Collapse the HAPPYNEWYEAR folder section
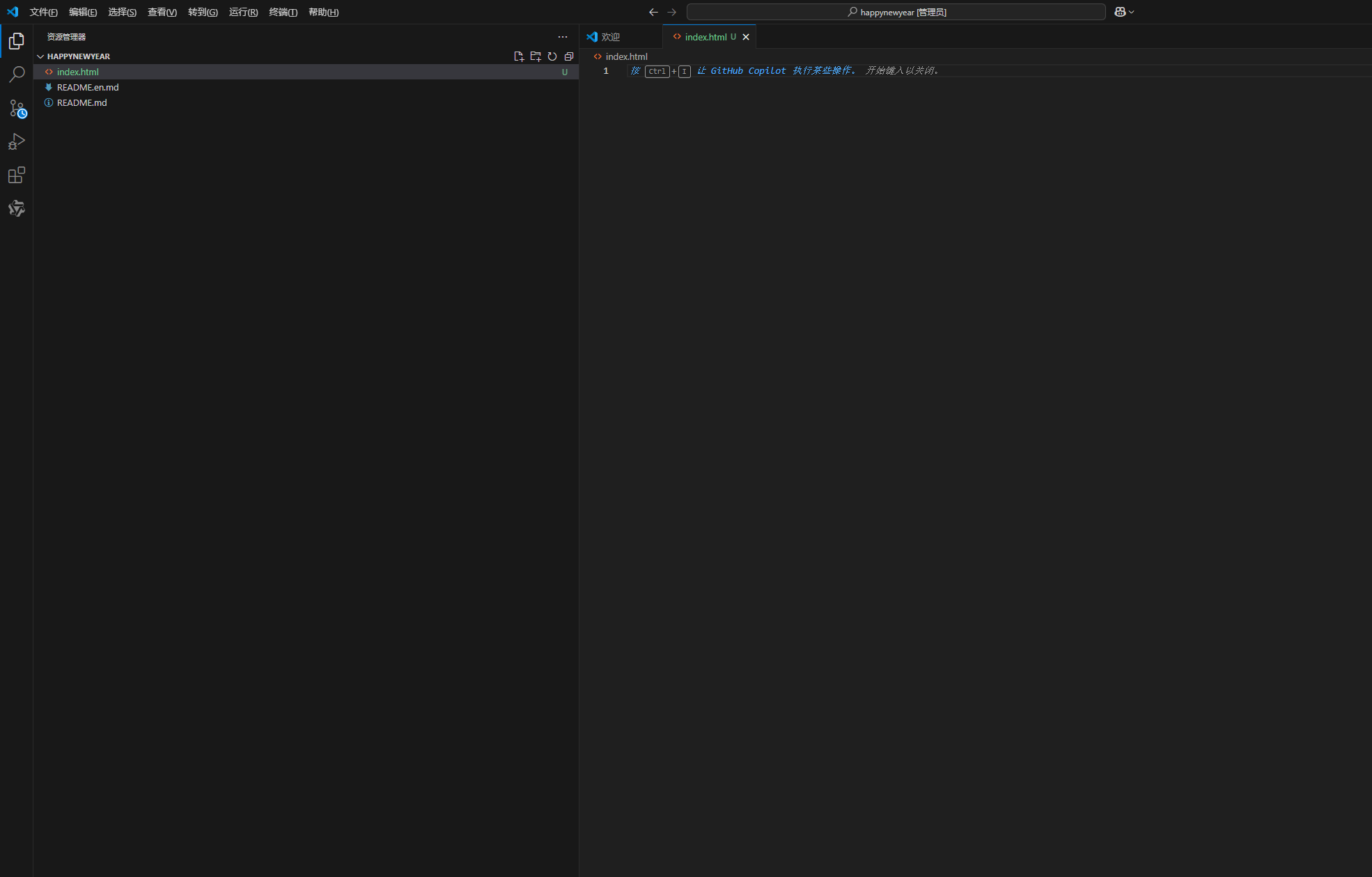 click(40, 56)
